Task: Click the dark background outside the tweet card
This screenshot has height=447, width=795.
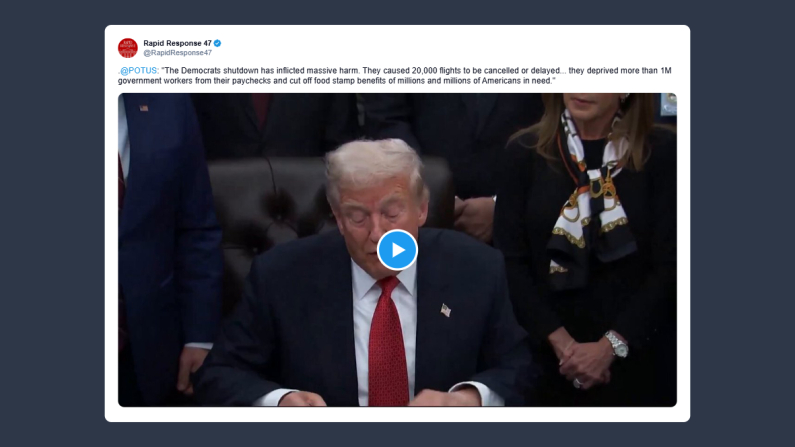Action: [x=51, y=223]
